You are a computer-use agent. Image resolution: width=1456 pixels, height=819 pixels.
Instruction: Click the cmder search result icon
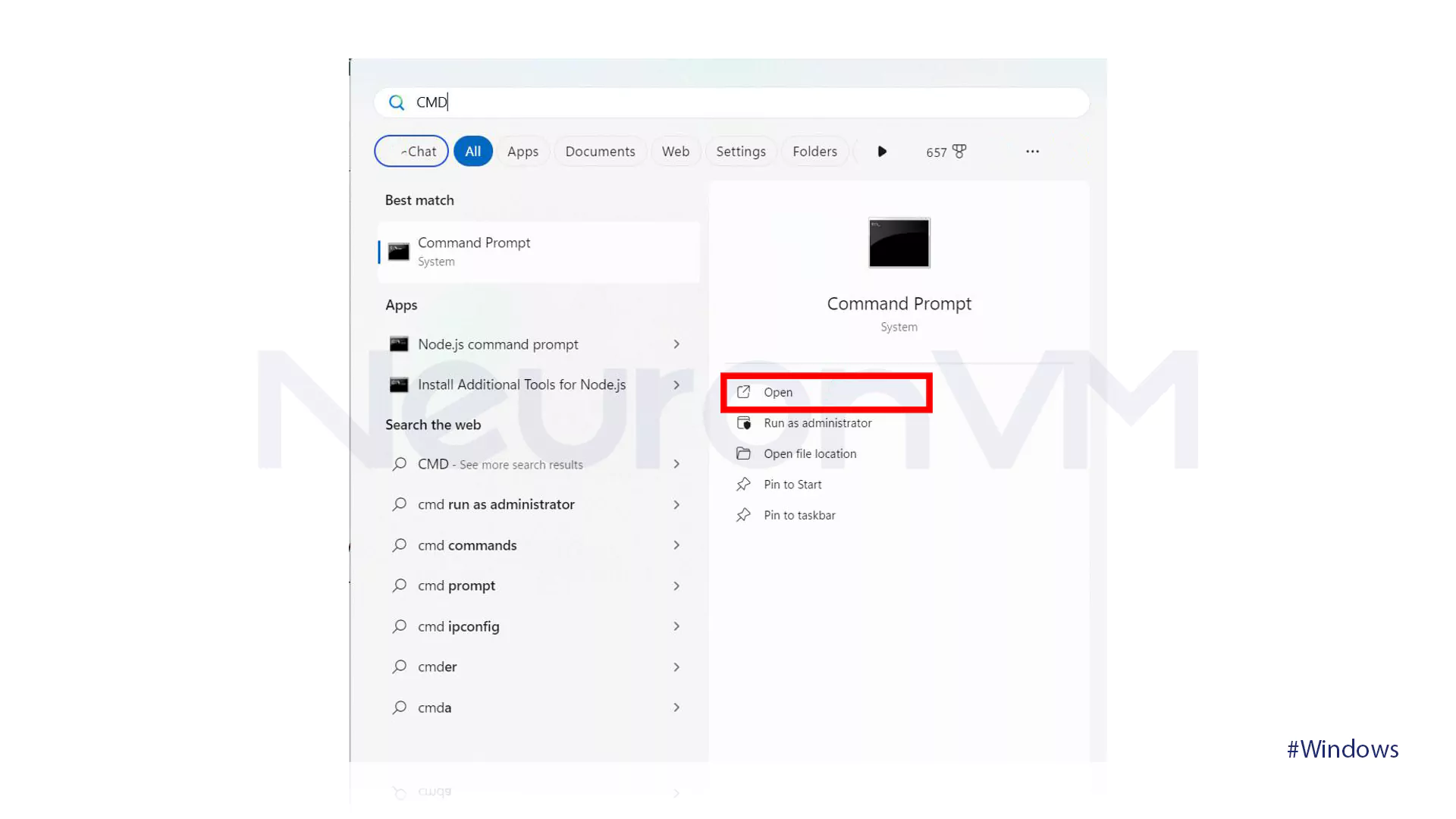[x=400, y=666]
